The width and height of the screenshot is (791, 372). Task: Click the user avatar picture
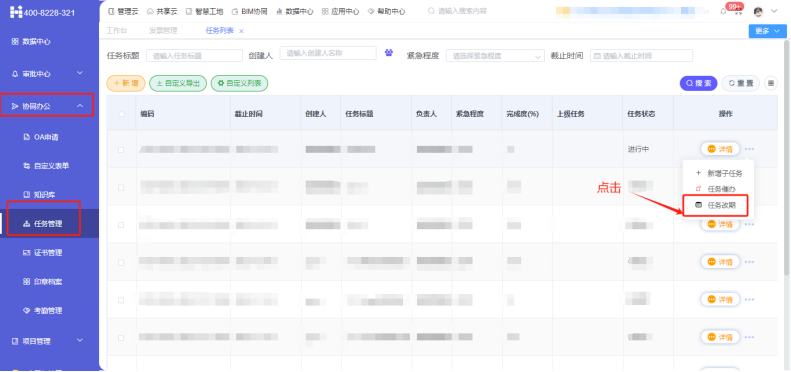(758, 12)
